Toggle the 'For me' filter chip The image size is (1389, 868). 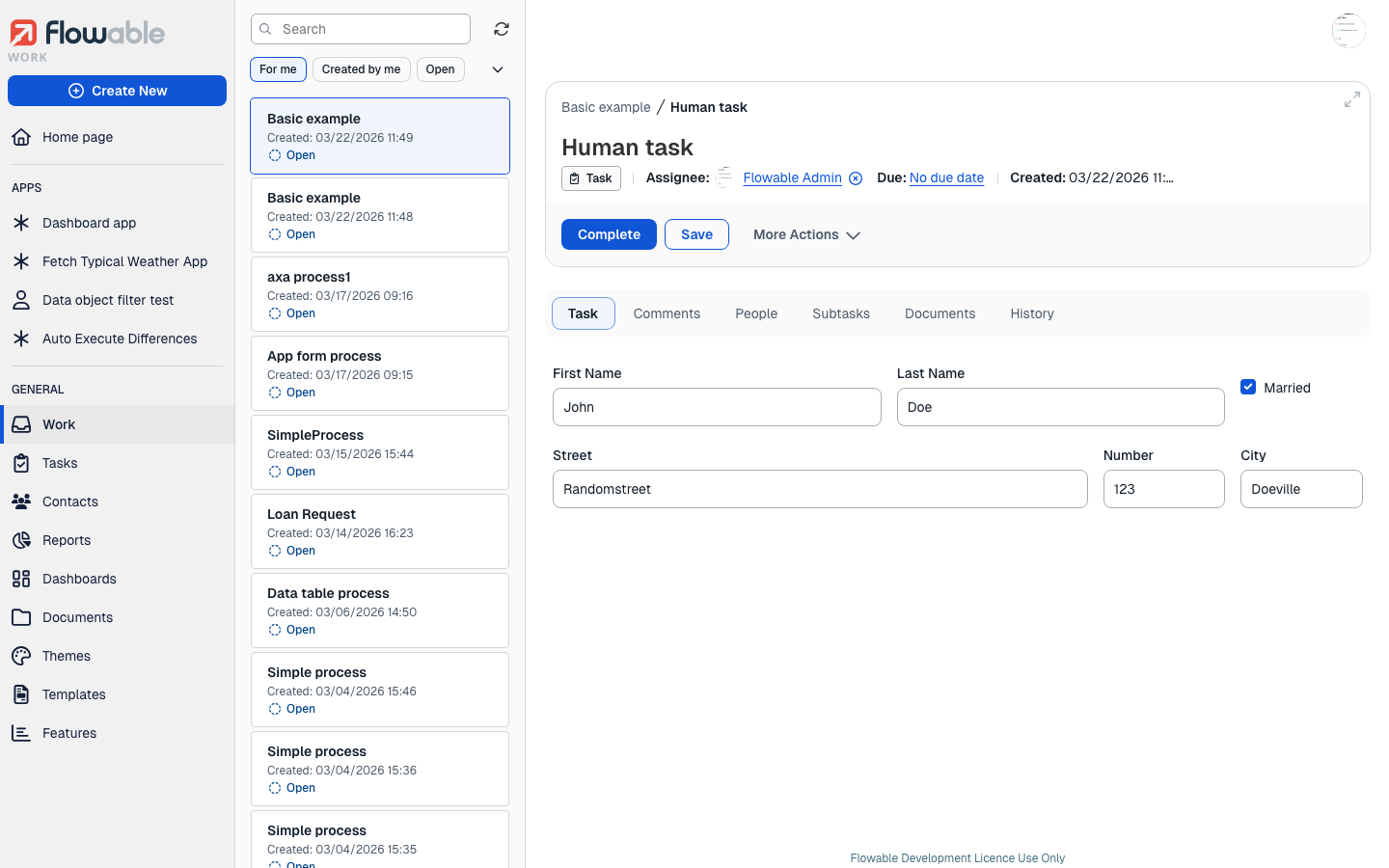(278, 69)
